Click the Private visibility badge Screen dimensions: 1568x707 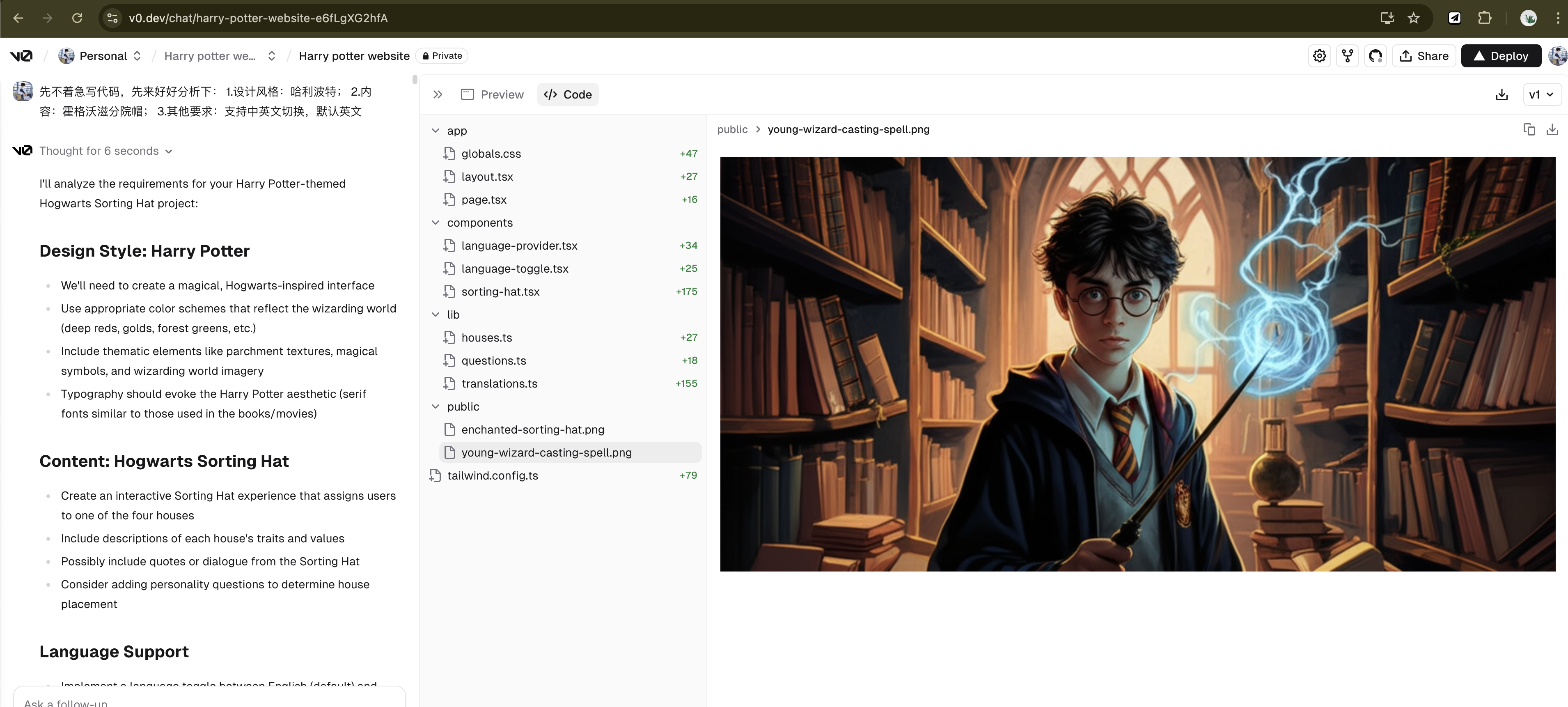[442, 56]
